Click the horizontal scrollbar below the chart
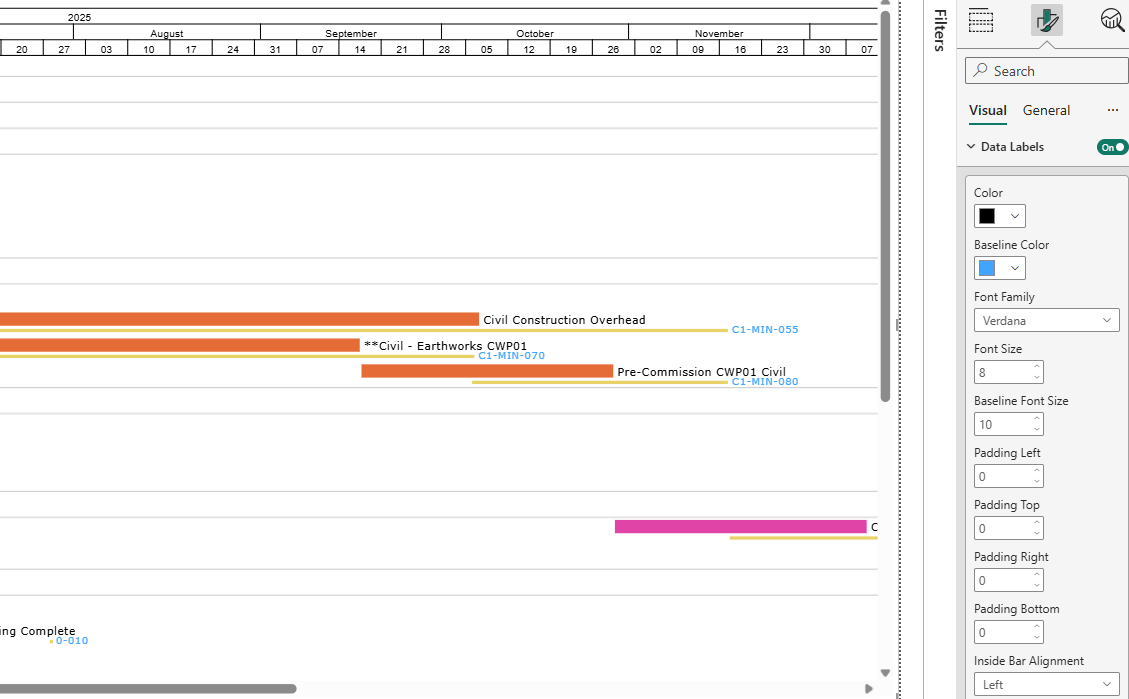1129x699 pixels. tap(150, 687)
